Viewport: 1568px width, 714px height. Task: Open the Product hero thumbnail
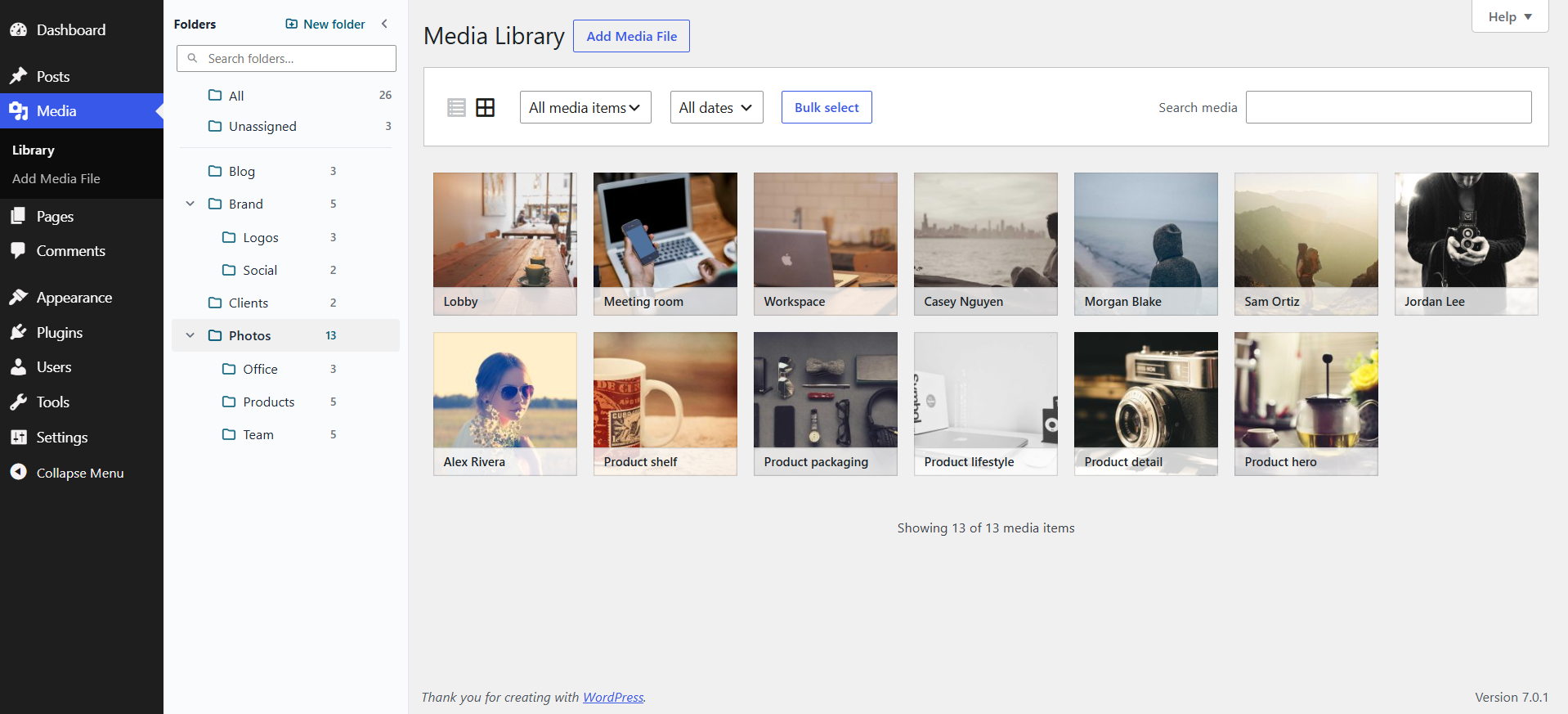tap(1306, 404)
